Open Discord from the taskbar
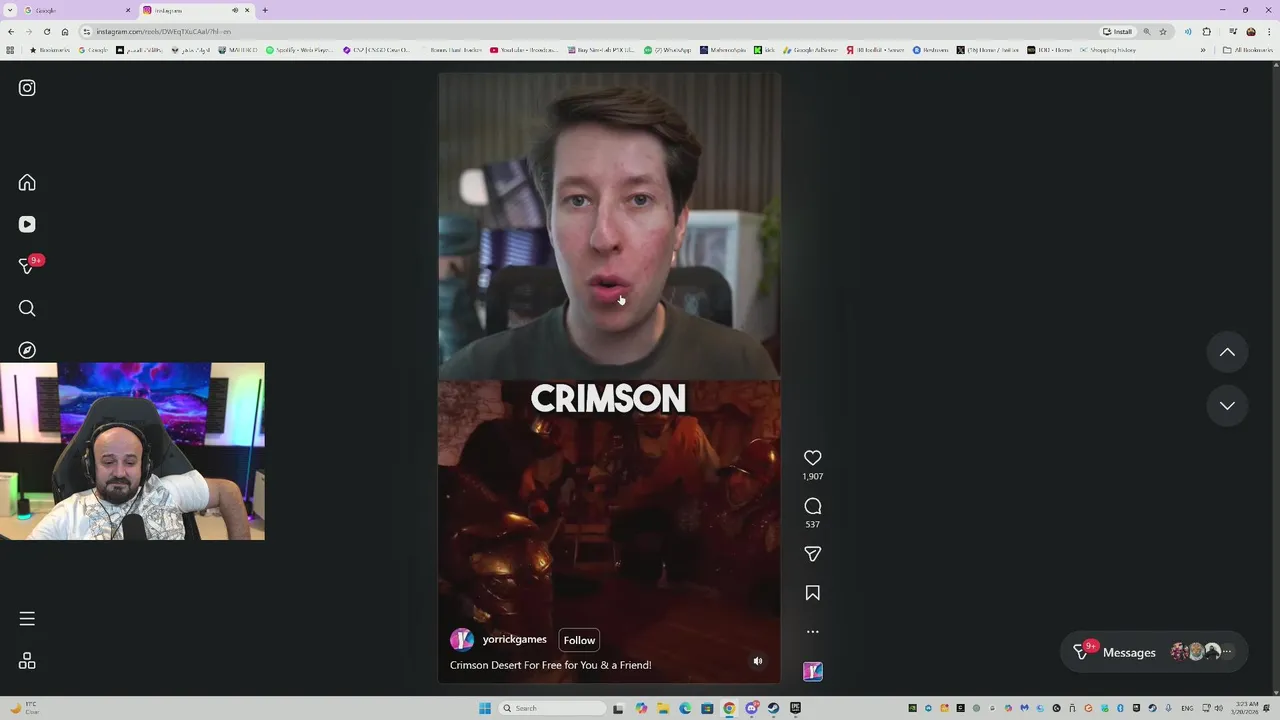This screenshot has height=720, width=1280. tap(751, 708)
